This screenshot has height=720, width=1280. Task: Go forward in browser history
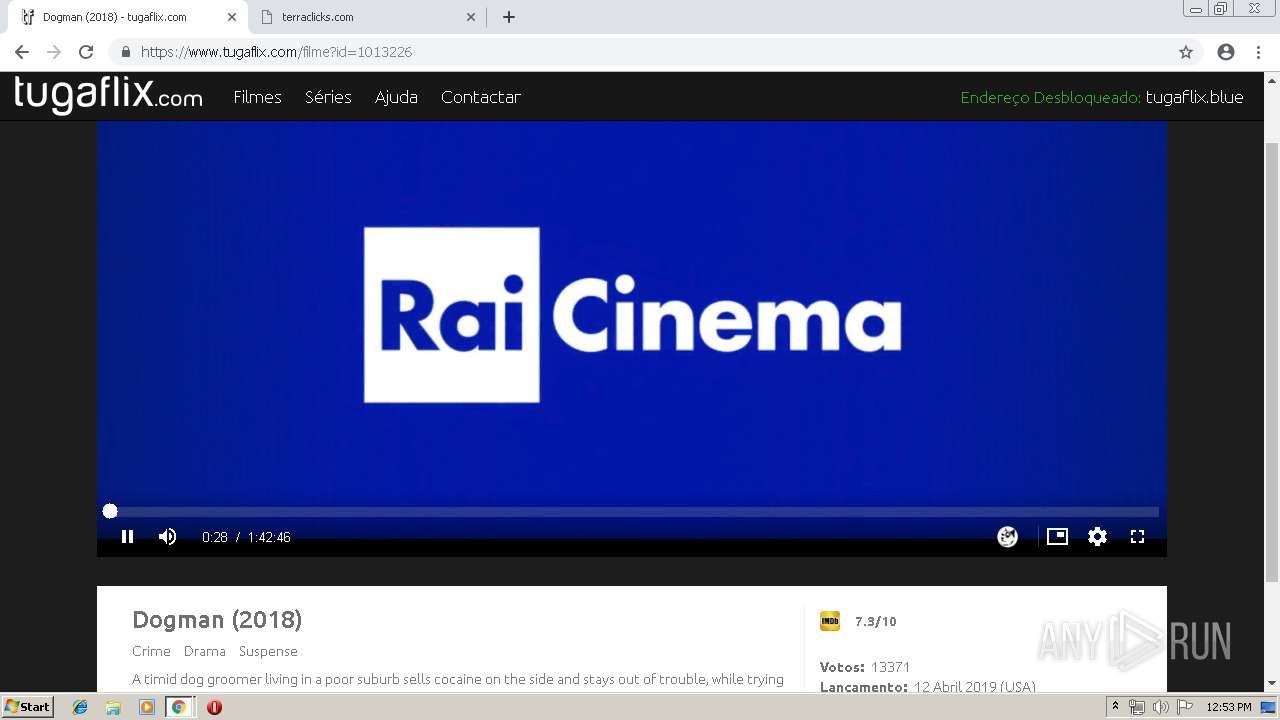[54, 52]
